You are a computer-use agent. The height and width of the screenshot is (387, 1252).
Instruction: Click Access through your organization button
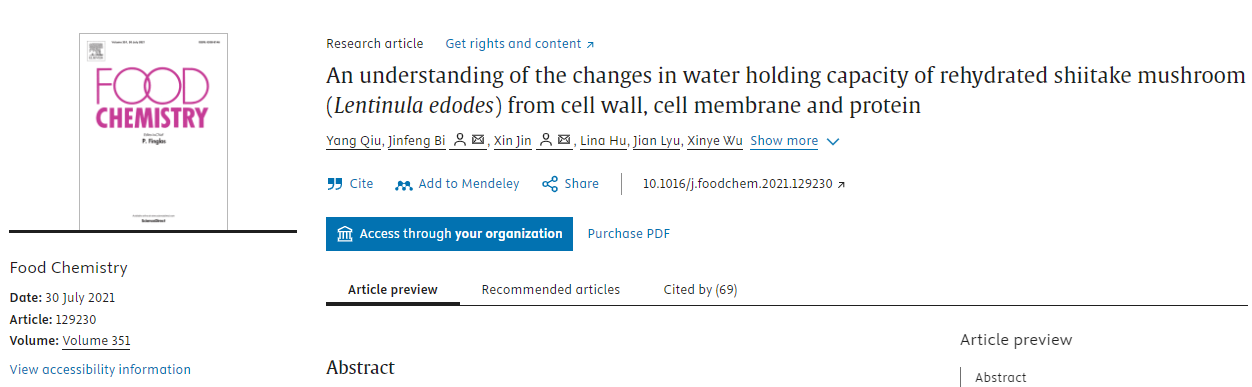click(x=450, y=234)
